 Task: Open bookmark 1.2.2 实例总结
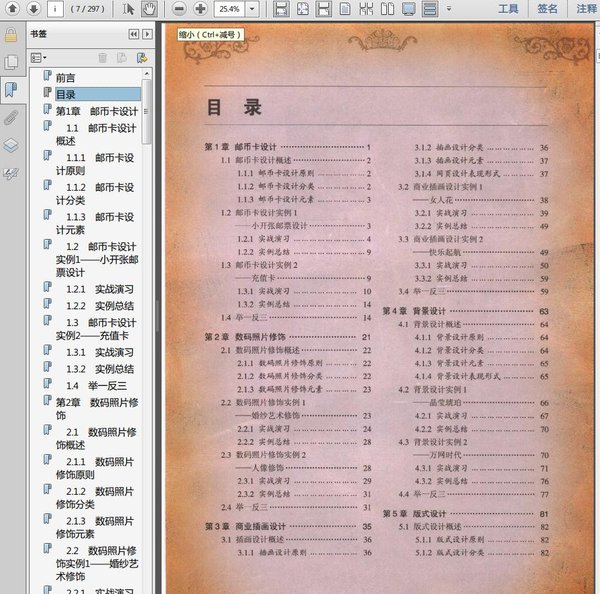tap(100, 306)
